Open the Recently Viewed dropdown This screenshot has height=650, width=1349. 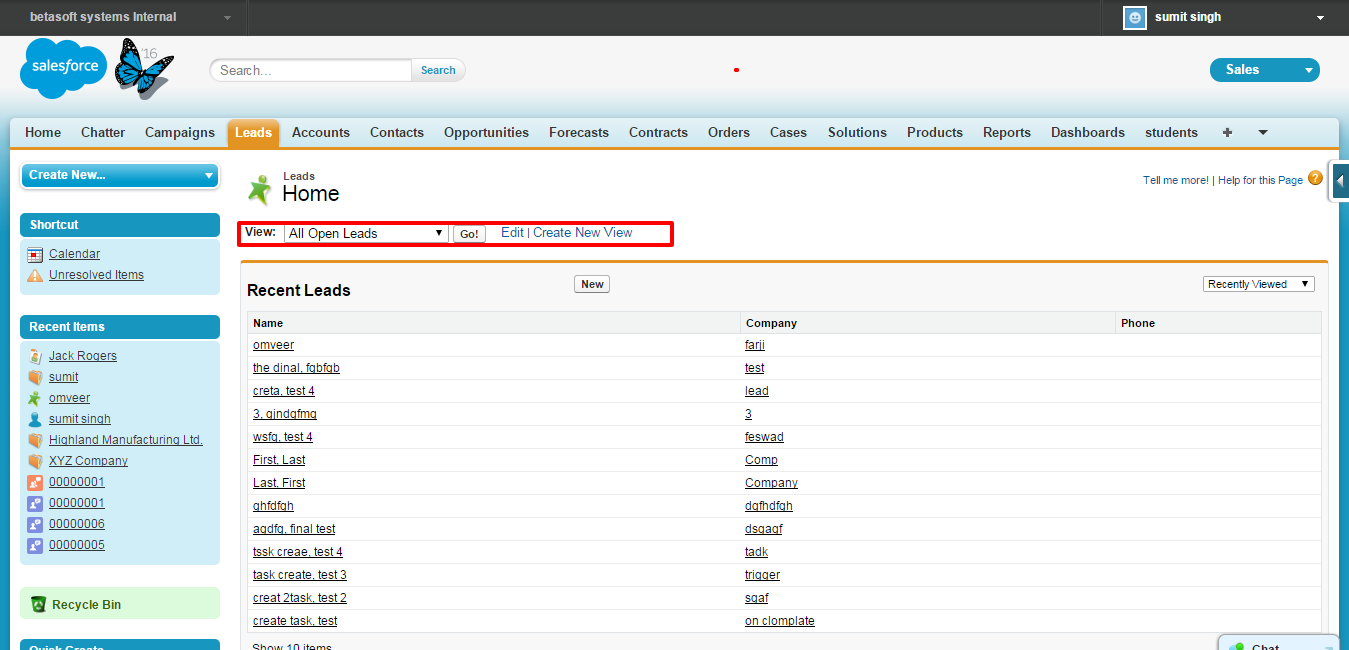click(x=1258, y=284)
